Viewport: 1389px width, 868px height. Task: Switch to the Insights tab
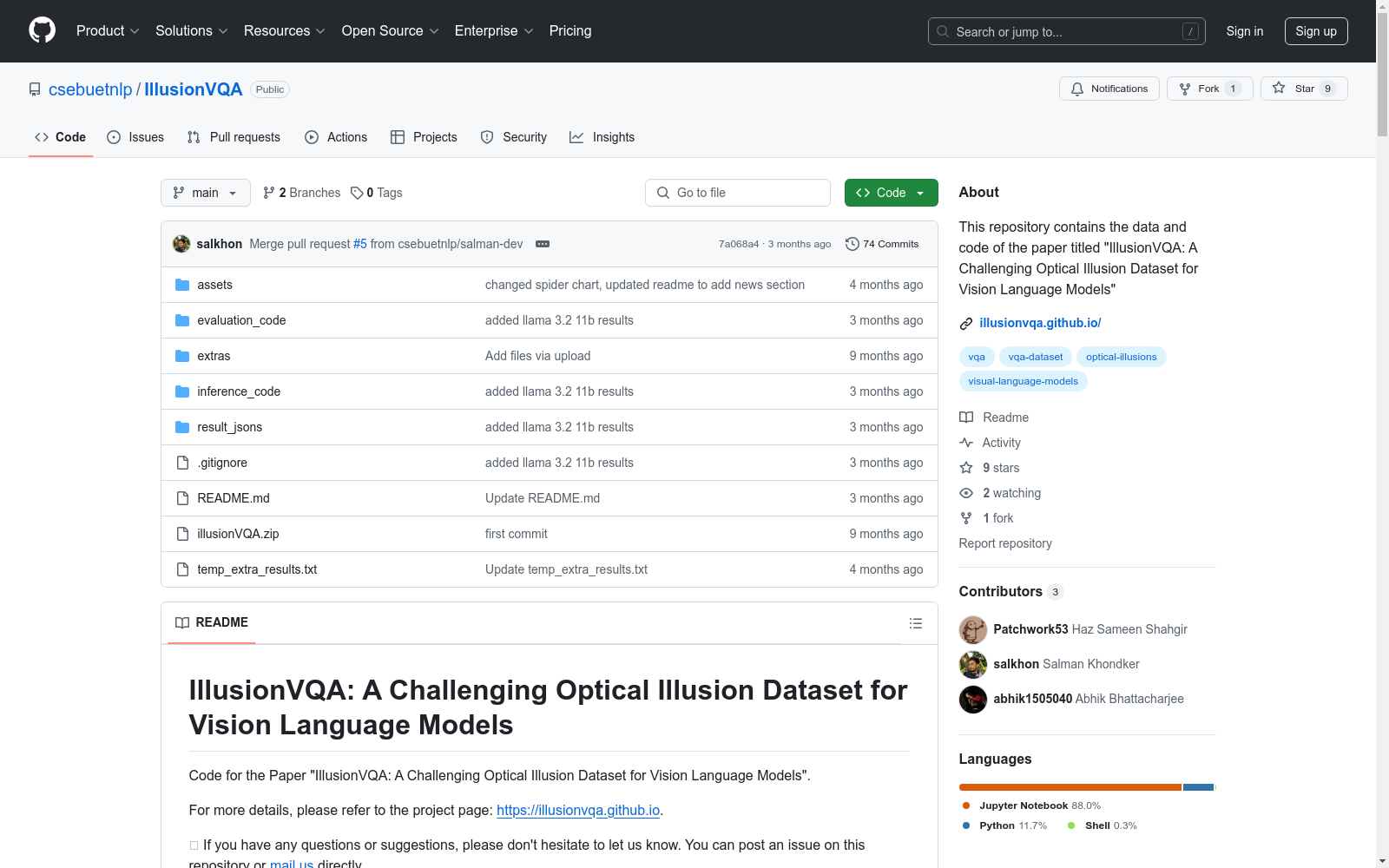[602, 137]
